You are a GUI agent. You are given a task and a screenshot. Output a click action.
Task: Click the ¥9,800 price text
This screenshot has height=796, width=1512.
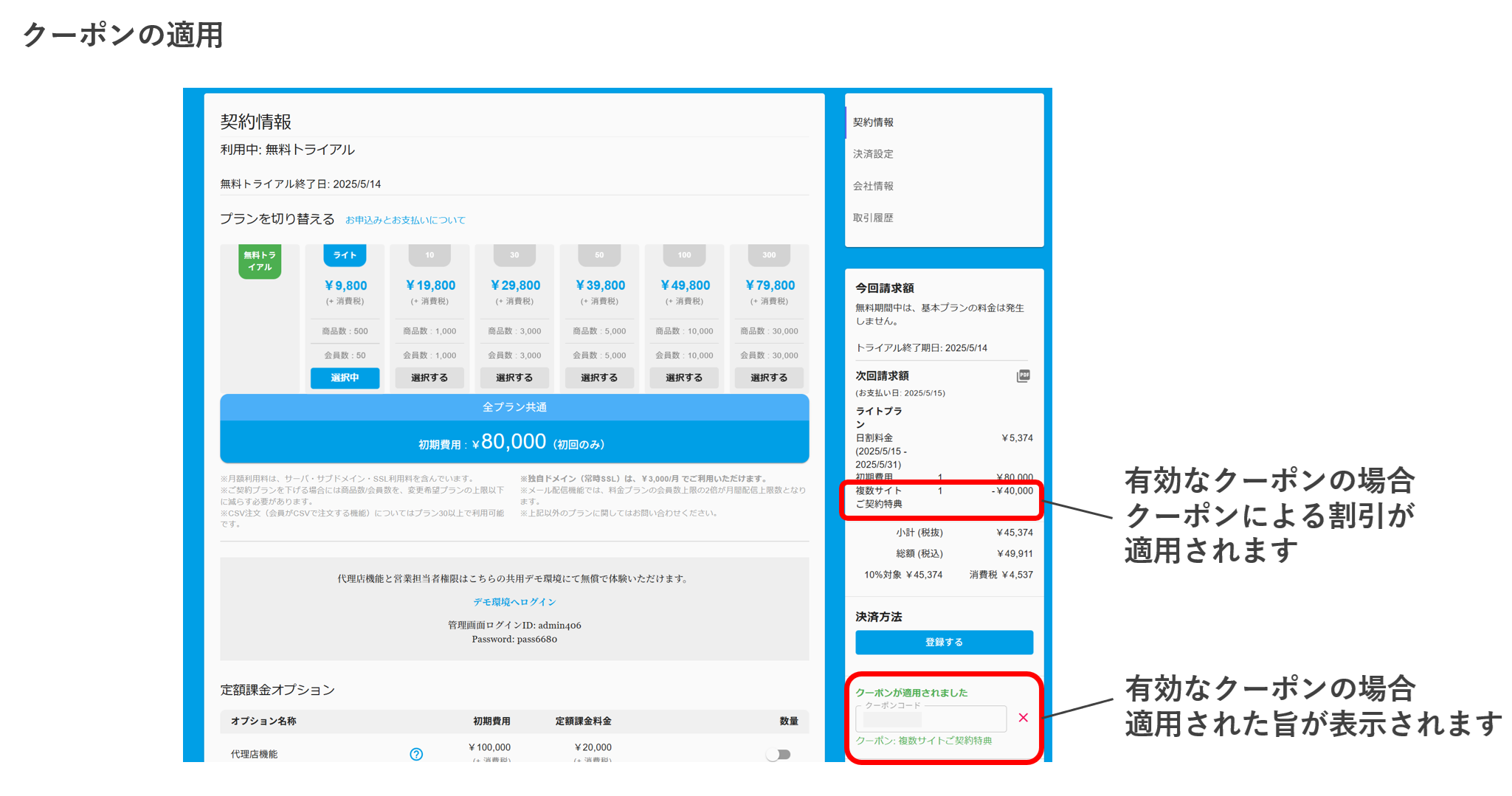(345, 285)
